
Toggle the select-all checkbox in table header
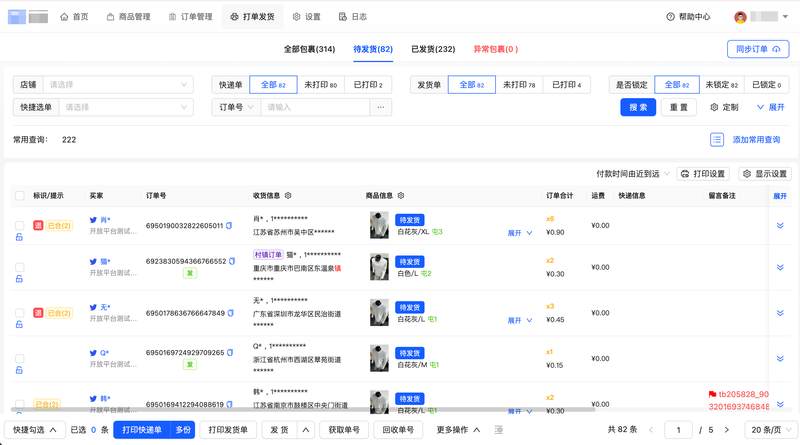pos(19,196)
